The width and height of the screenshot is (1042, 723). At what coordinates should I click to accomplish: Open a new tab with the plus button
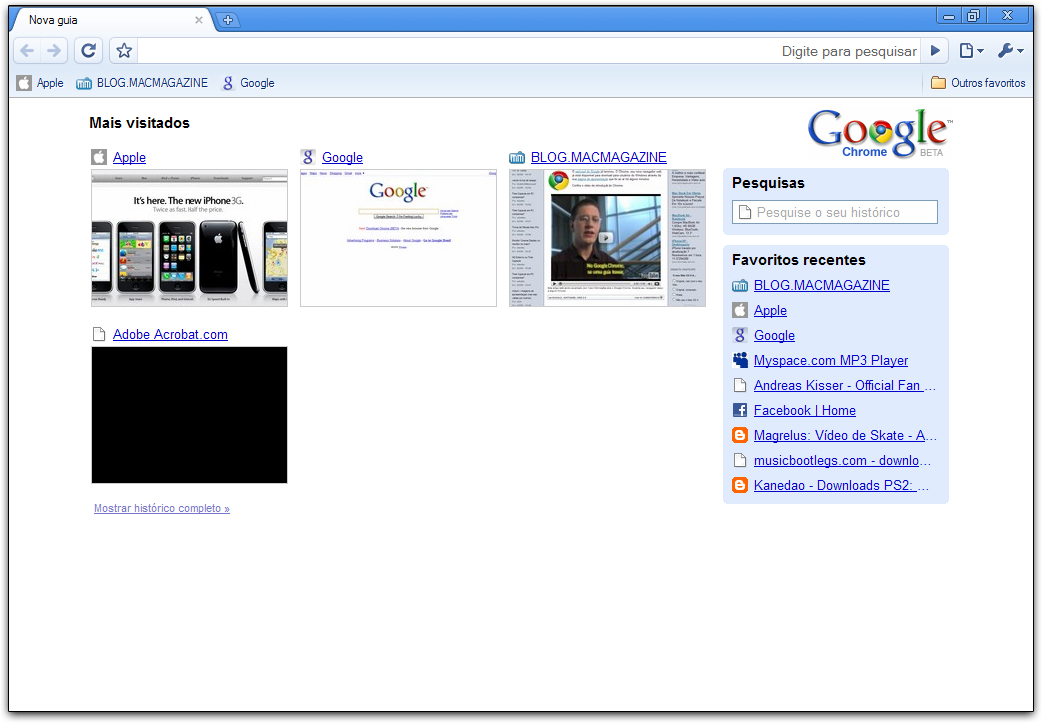(x=227, y=20)
